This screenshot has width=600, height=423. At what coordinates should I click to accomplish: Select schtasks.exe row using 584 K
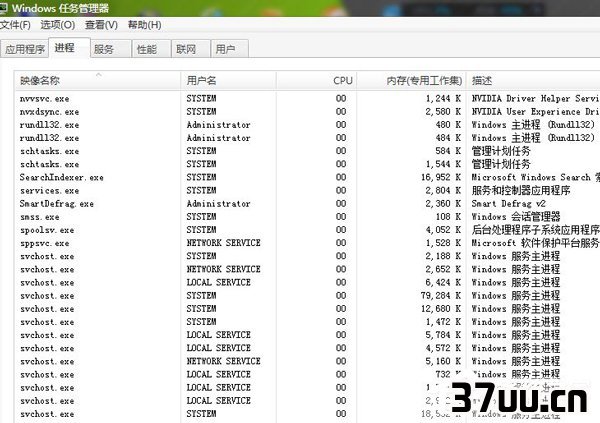(308, 151)
